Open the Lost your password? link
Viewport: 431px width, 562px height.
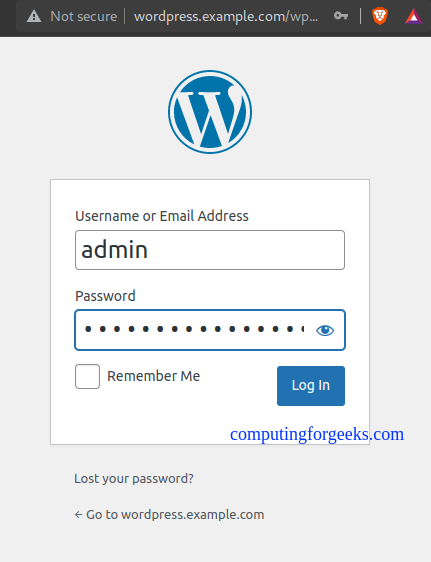coord(134,478)
